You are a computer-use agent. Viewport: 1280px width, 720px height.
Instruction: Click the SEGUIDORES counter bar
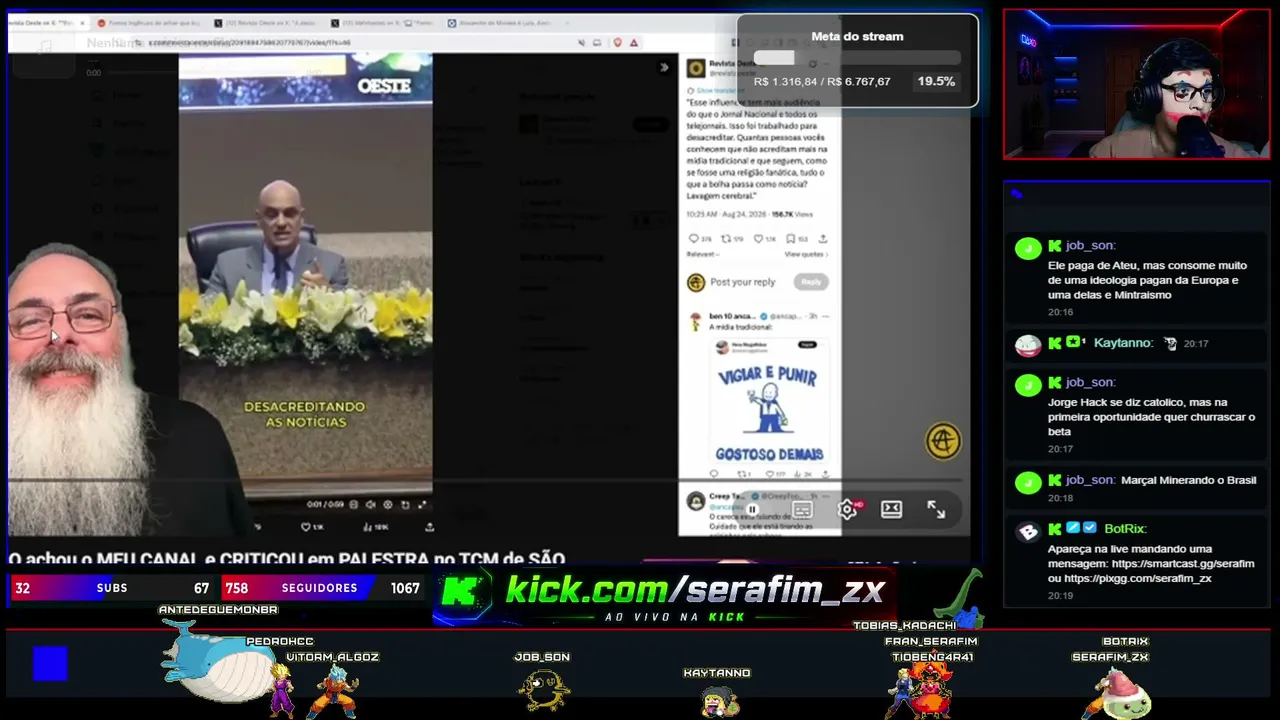[x=322, y=588]
